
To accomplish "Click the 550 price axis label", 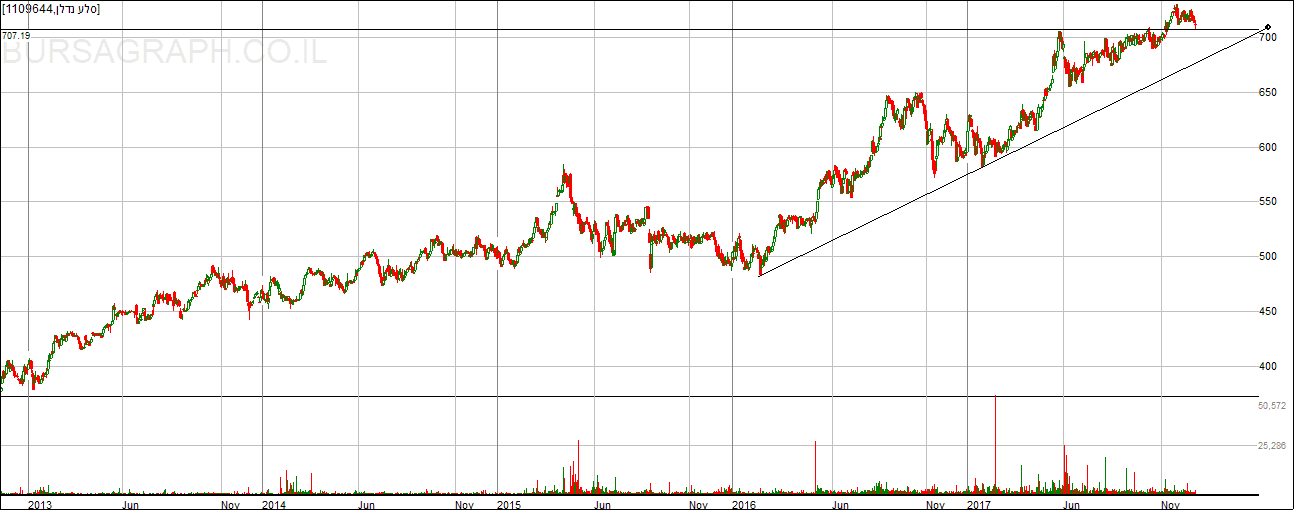I will coord(1268,202).
